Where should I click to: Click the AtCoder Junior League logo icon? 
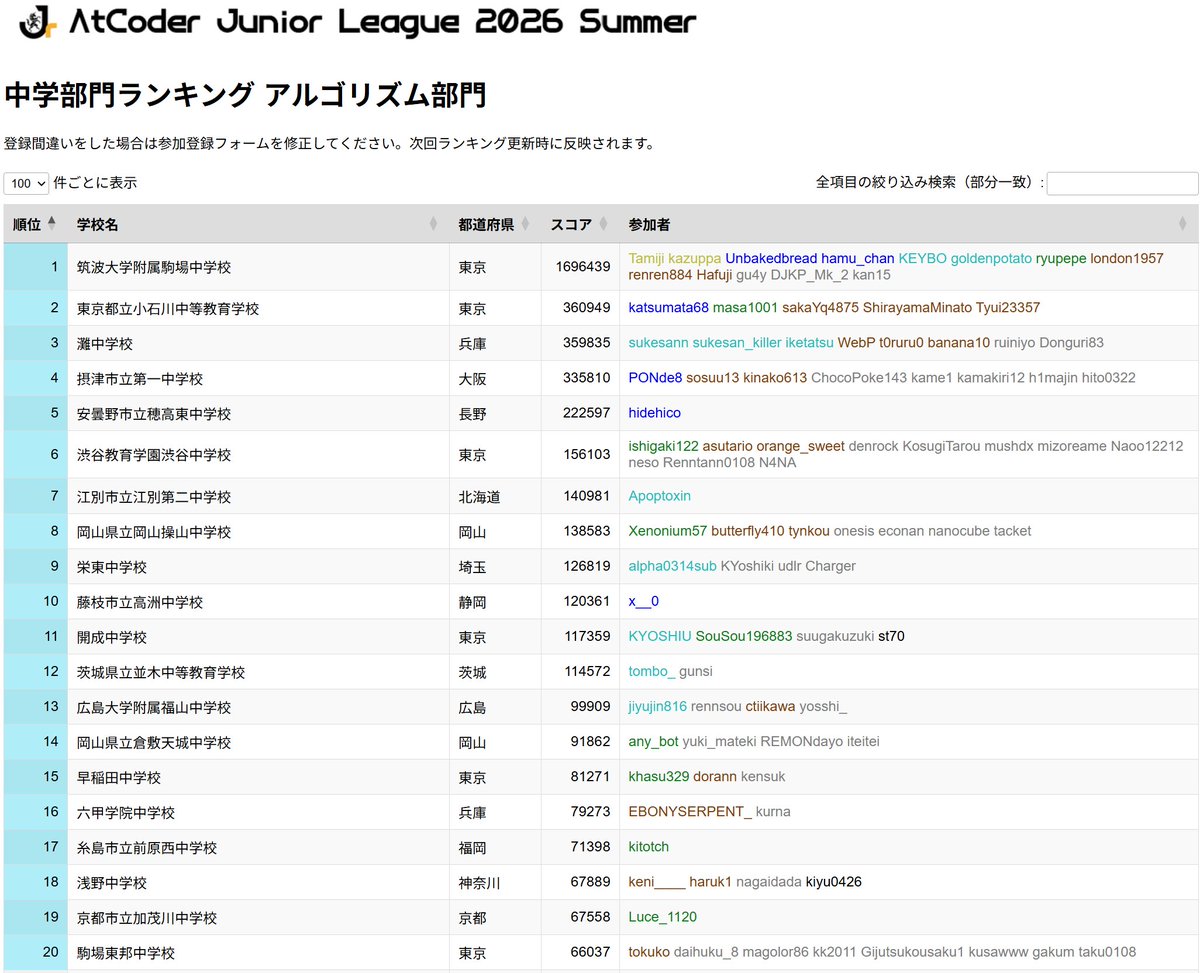click(x=40, y=21)
